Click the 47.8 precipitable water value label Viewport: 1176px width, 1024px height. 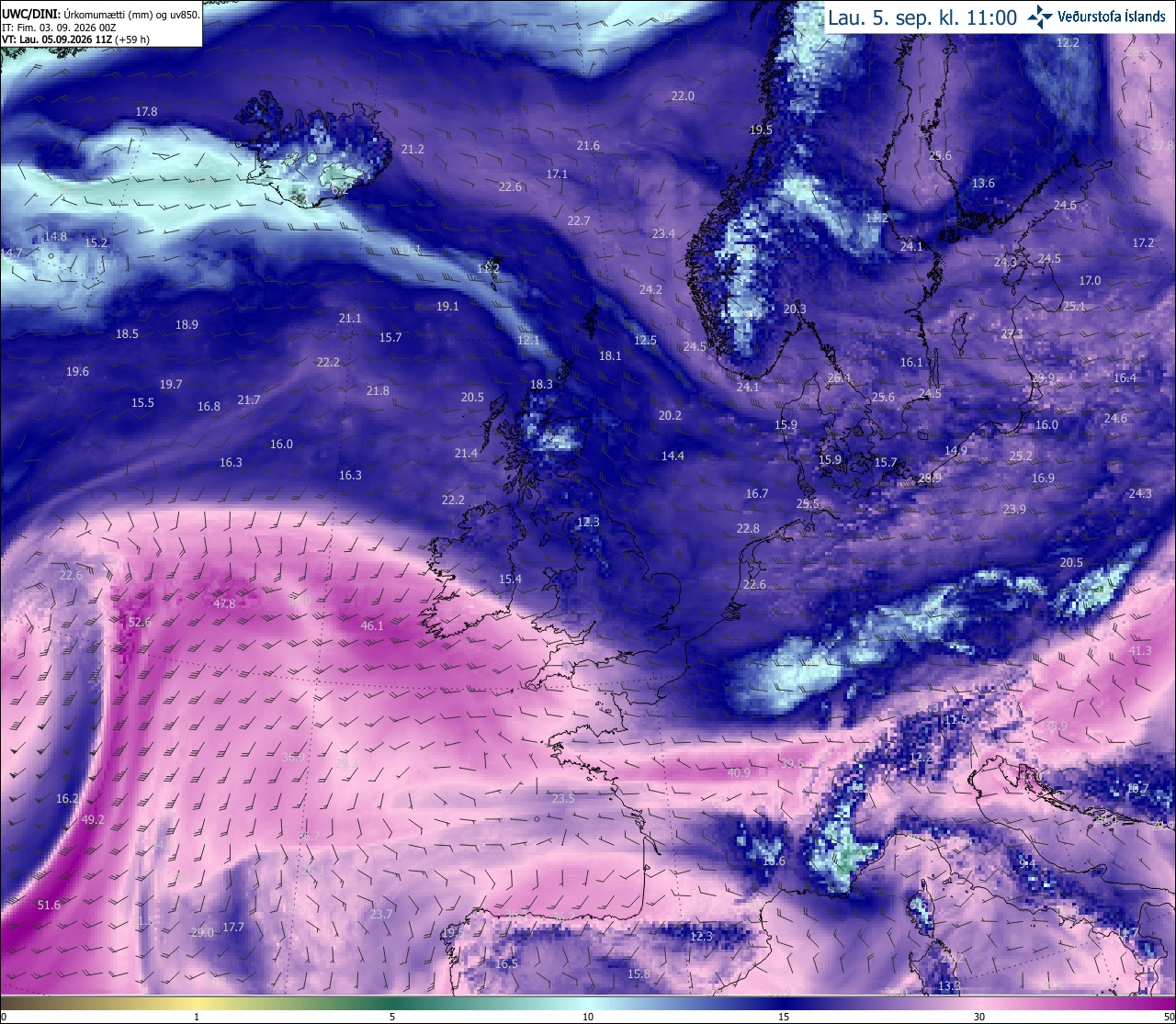(224, 603)
